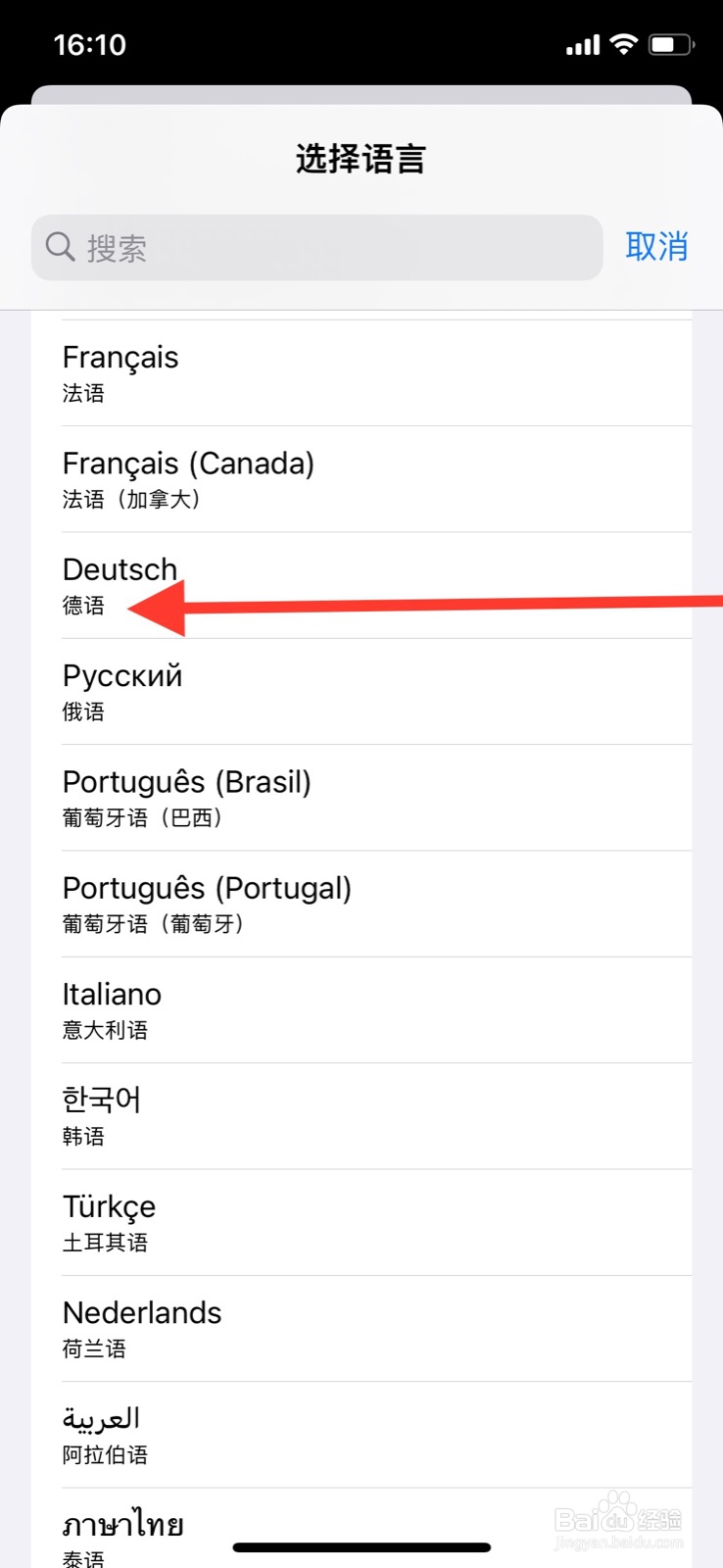Select Türkçe 土耳其语 option
Viewport: 723px width, 1568px height.
pos(376,1222)
